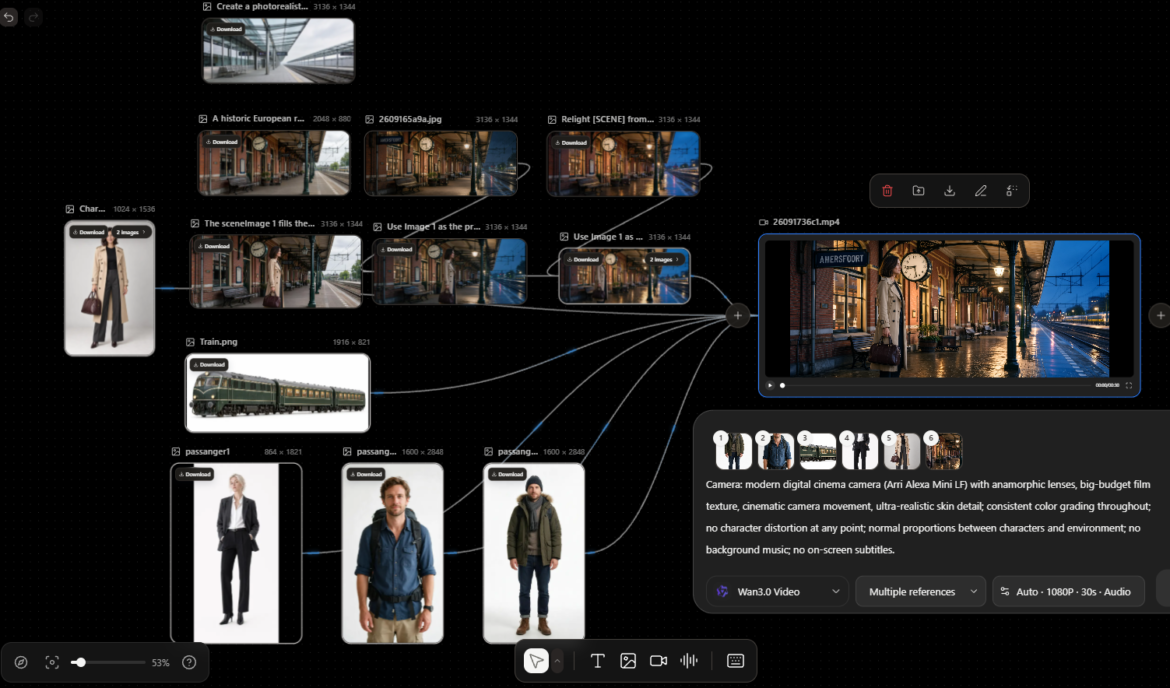Click into the camera prompt text
The width and height of the screenshot is (1170, 688).
(x=928, y=516)
